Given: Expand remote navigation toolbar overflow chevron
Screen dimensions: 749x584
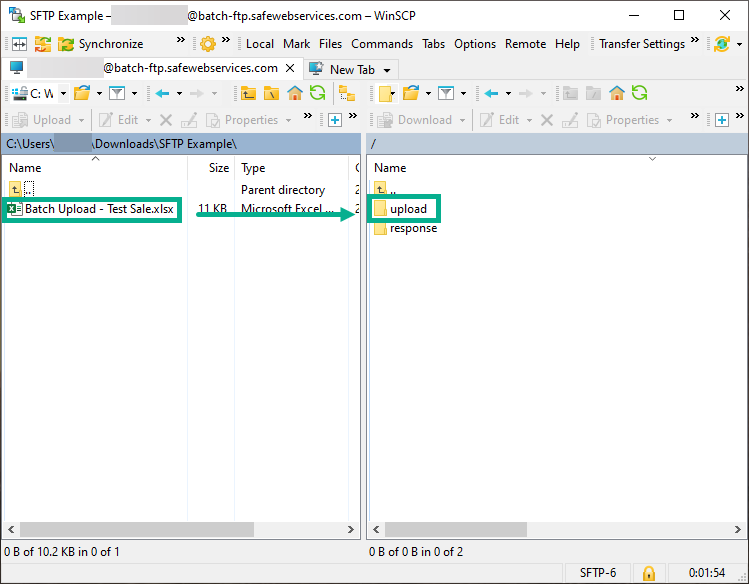Looking at the screenshot, I should coord(739,89).
